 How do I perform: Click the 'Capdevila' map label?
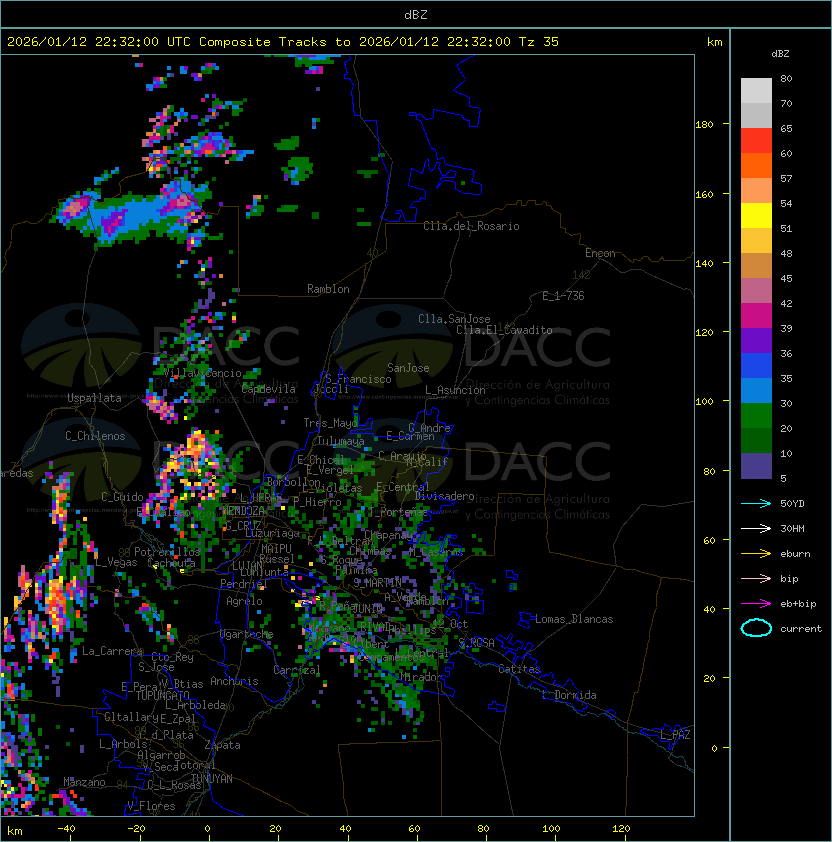pos(269,389)
